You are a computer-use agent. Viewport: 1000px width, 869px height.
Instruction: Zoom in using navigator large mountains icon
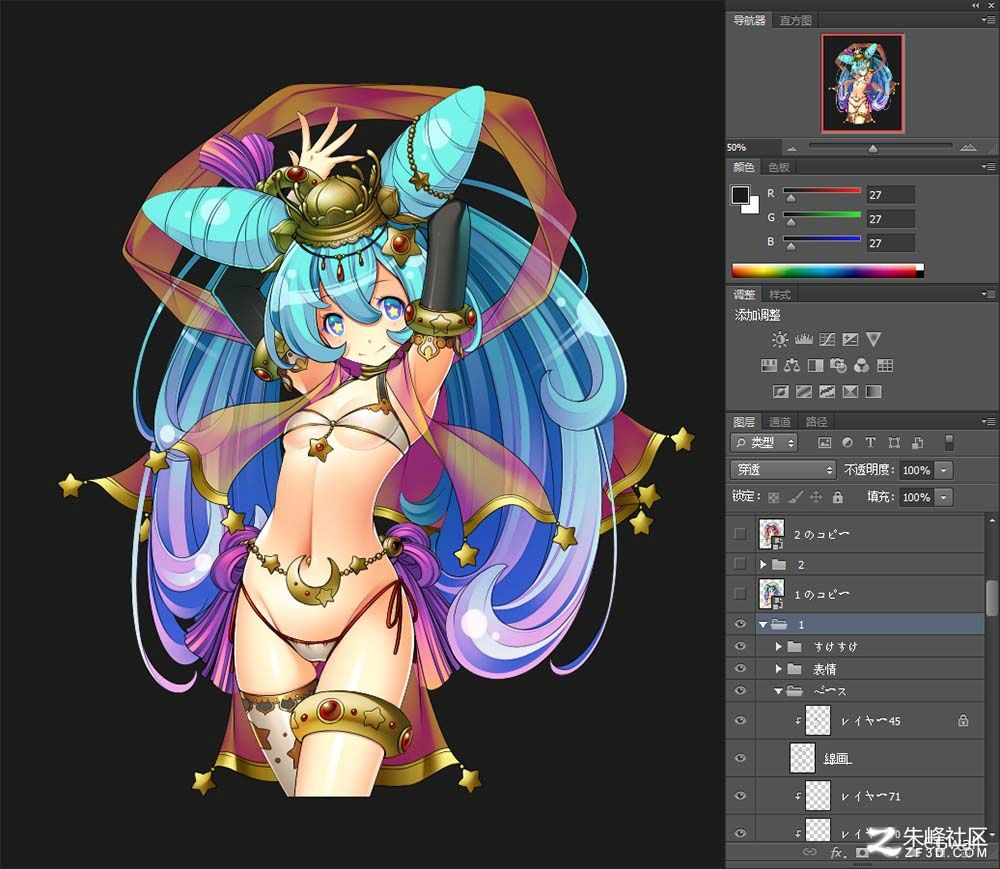(968, 147)
